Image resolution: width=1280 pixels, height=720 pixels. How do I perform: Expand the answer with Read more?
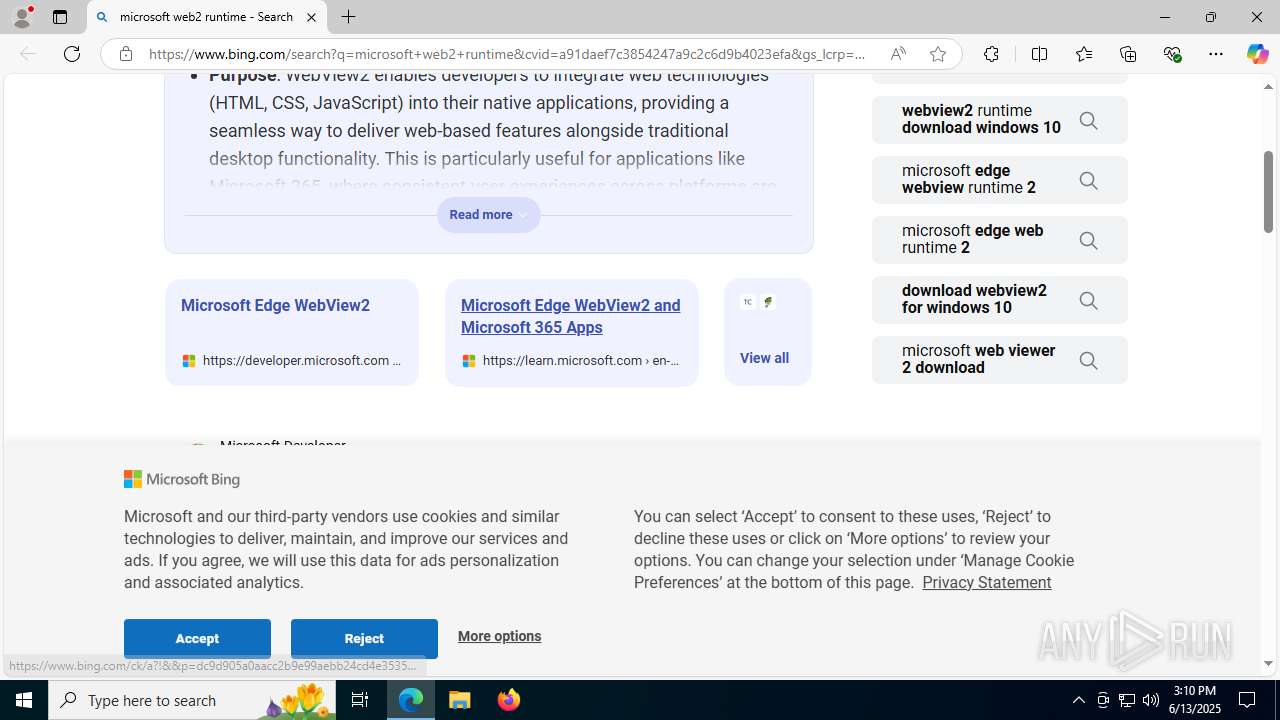click(x=488, y=215)
